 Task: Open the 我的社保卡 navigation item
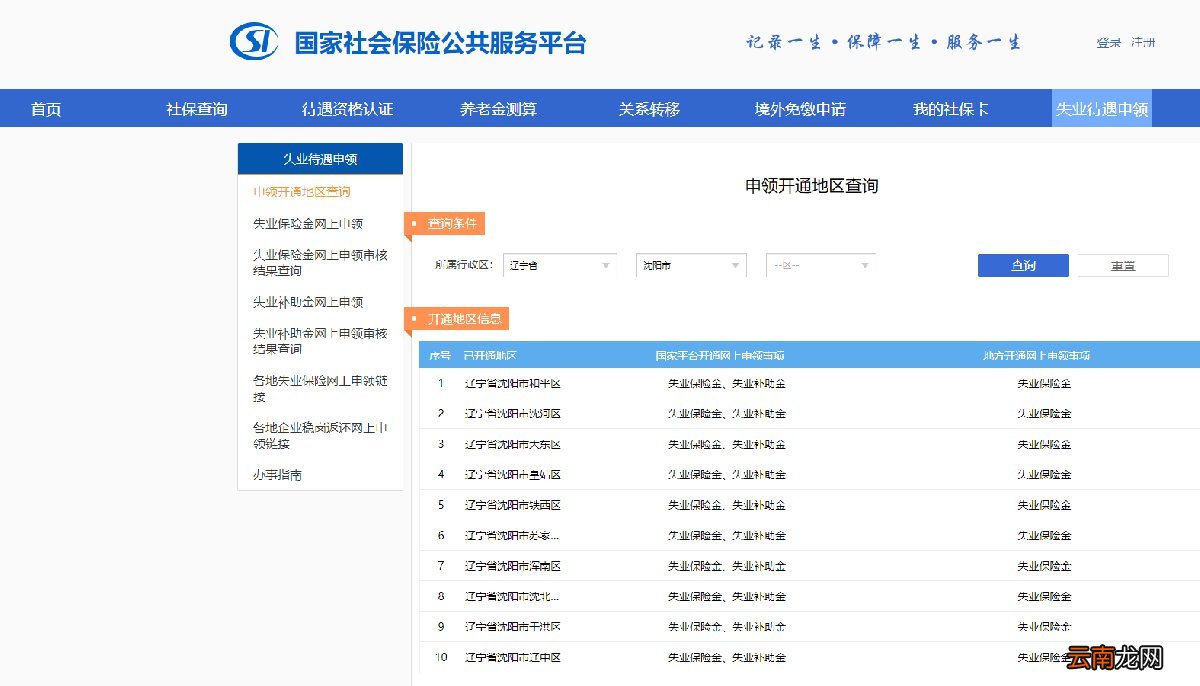click(x=951, y=109)
